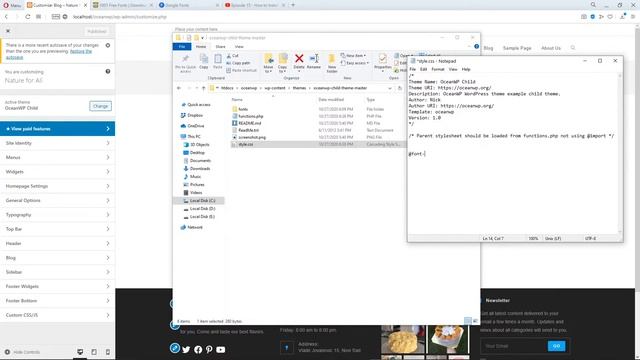
Task: Select screenshot.png in file list
Action: (252, 138)
